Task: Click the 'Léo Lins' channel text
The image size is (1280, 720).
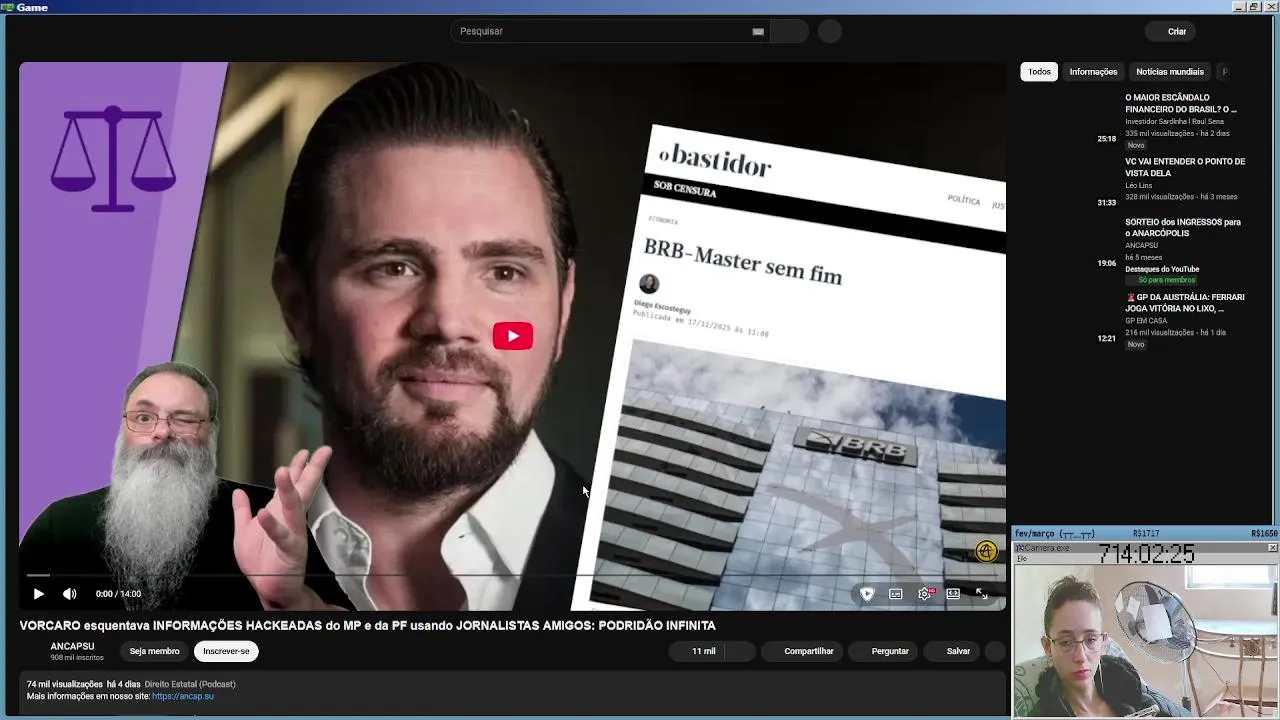Action: [x=1139, y=185]
